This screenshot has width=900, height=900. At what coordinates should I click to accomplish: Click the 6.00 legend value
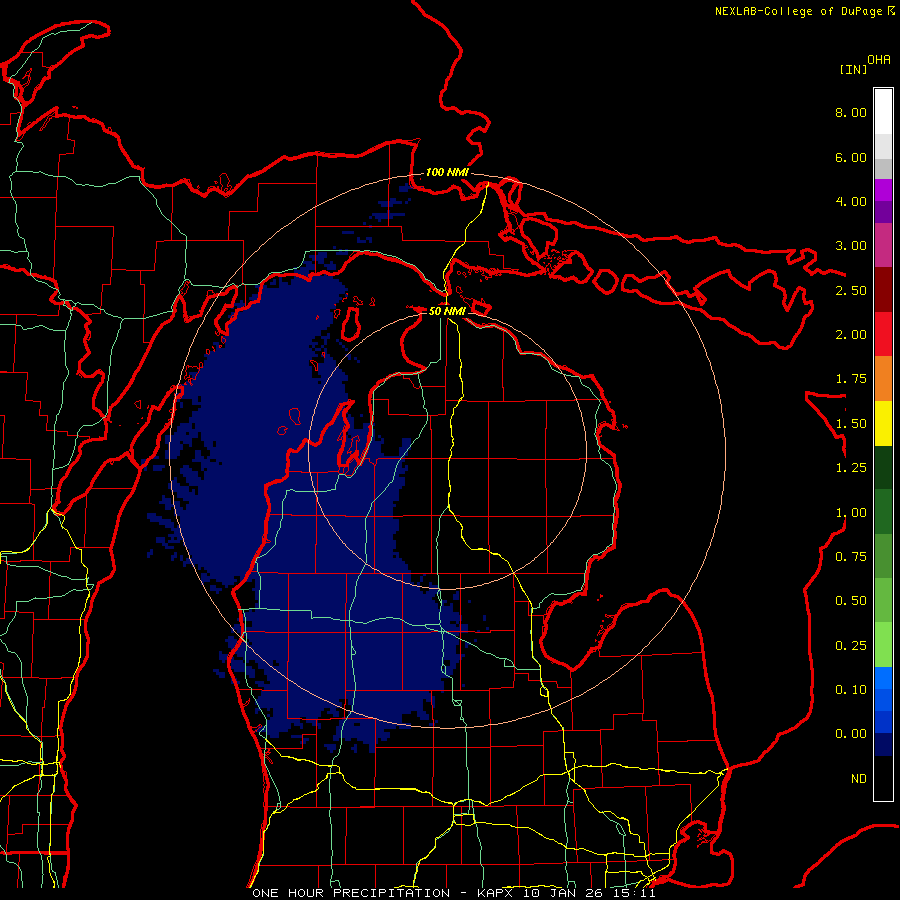851,157
